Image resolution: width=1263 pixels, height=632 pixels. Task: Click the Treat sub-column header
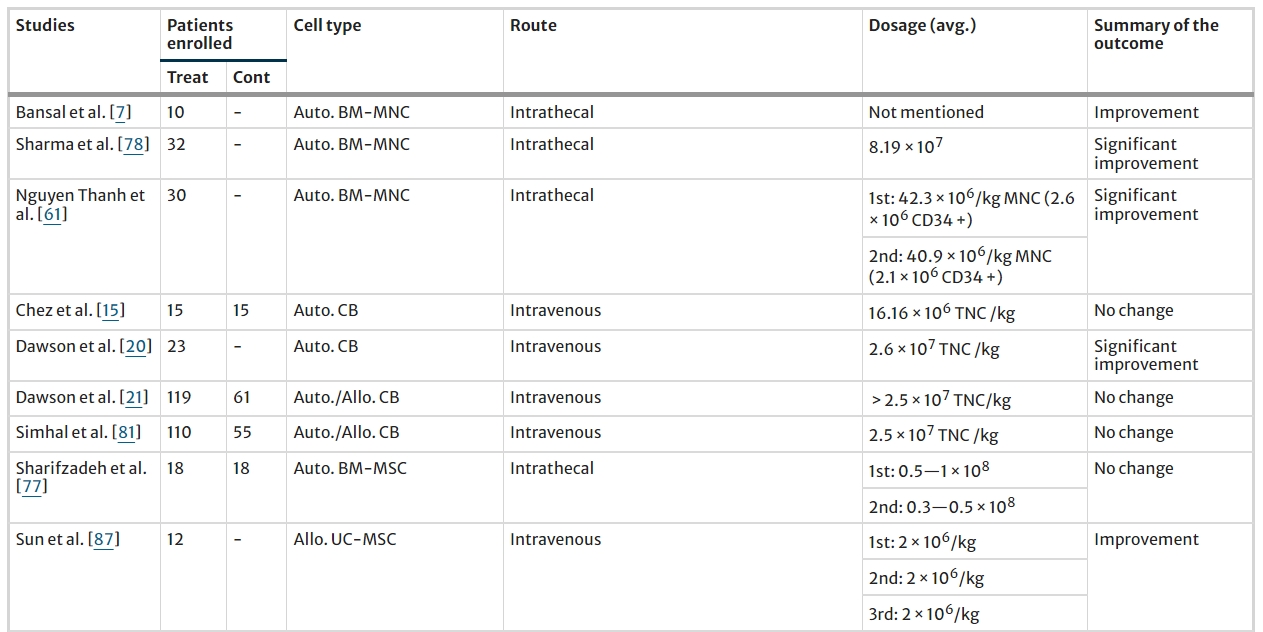coord(188,77)
